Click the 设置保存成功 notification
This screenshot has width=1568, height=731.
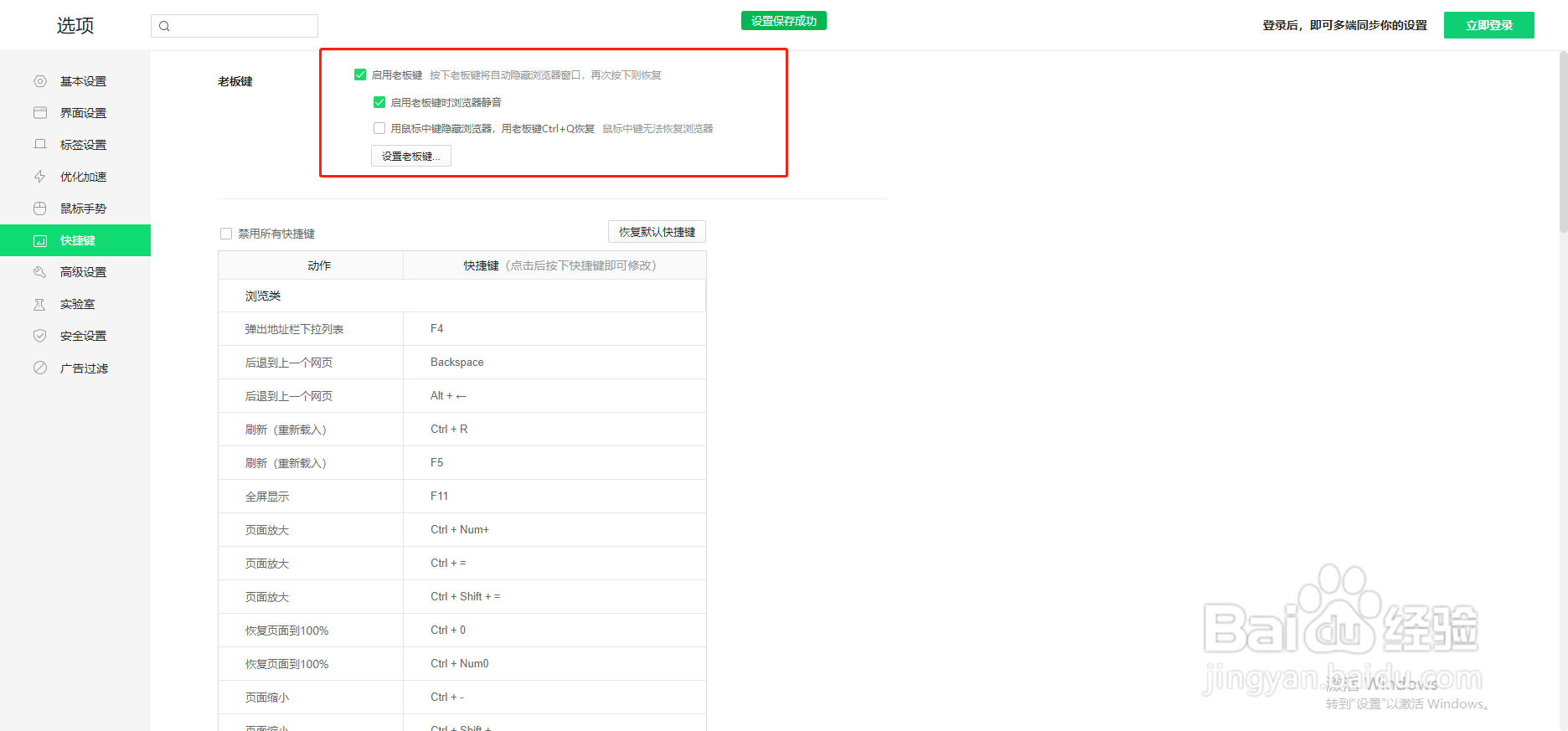[784, 21]
